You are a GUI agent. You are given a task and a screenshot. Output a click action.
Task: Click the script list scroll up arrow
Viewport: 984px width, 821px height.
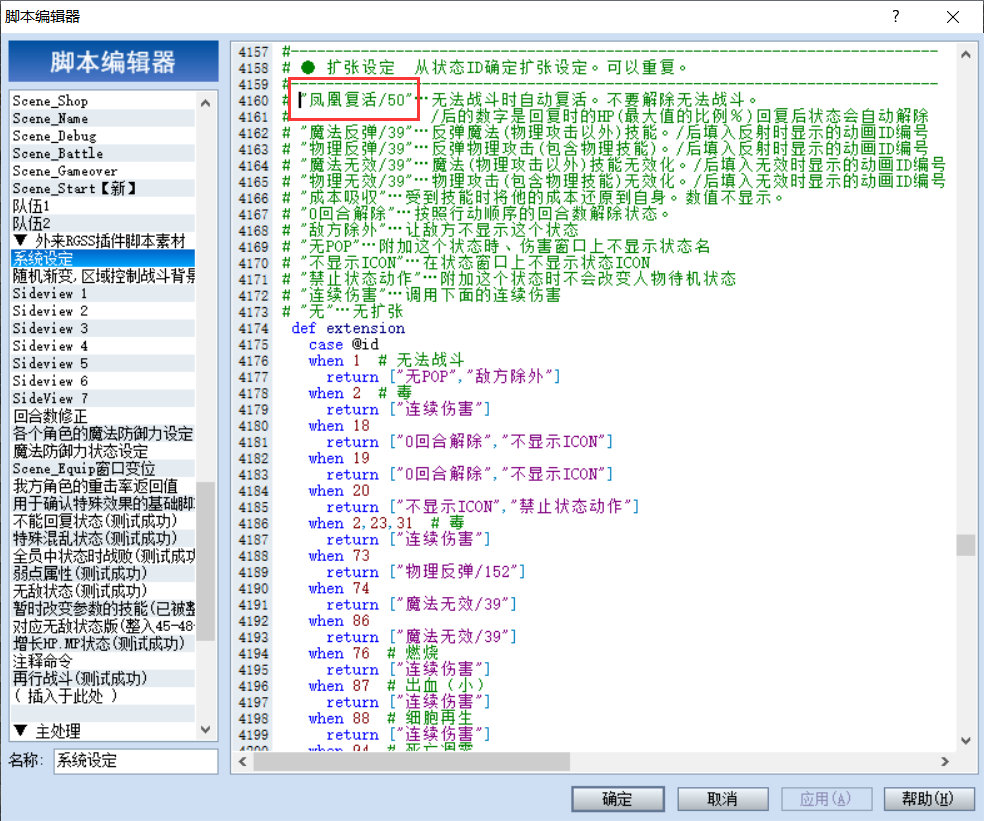click(205, 103)
